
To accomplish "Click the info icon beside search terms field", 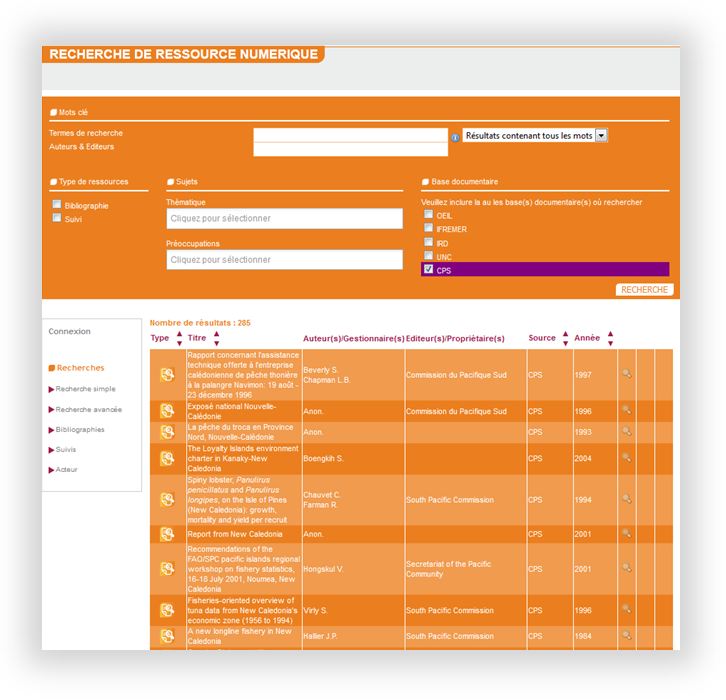I will [x=455, y=137].
